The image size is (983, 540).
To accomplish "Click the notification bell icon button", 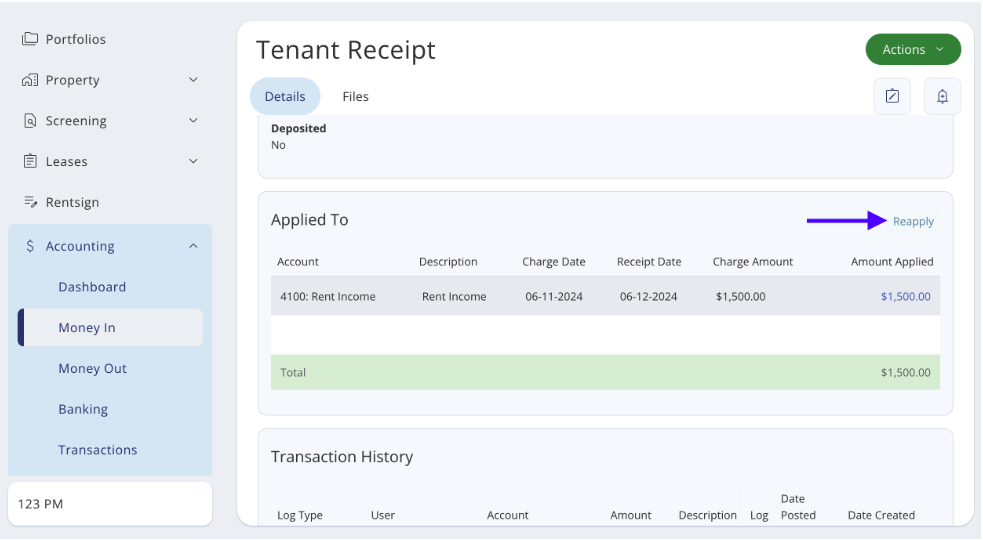I will 942,96.
